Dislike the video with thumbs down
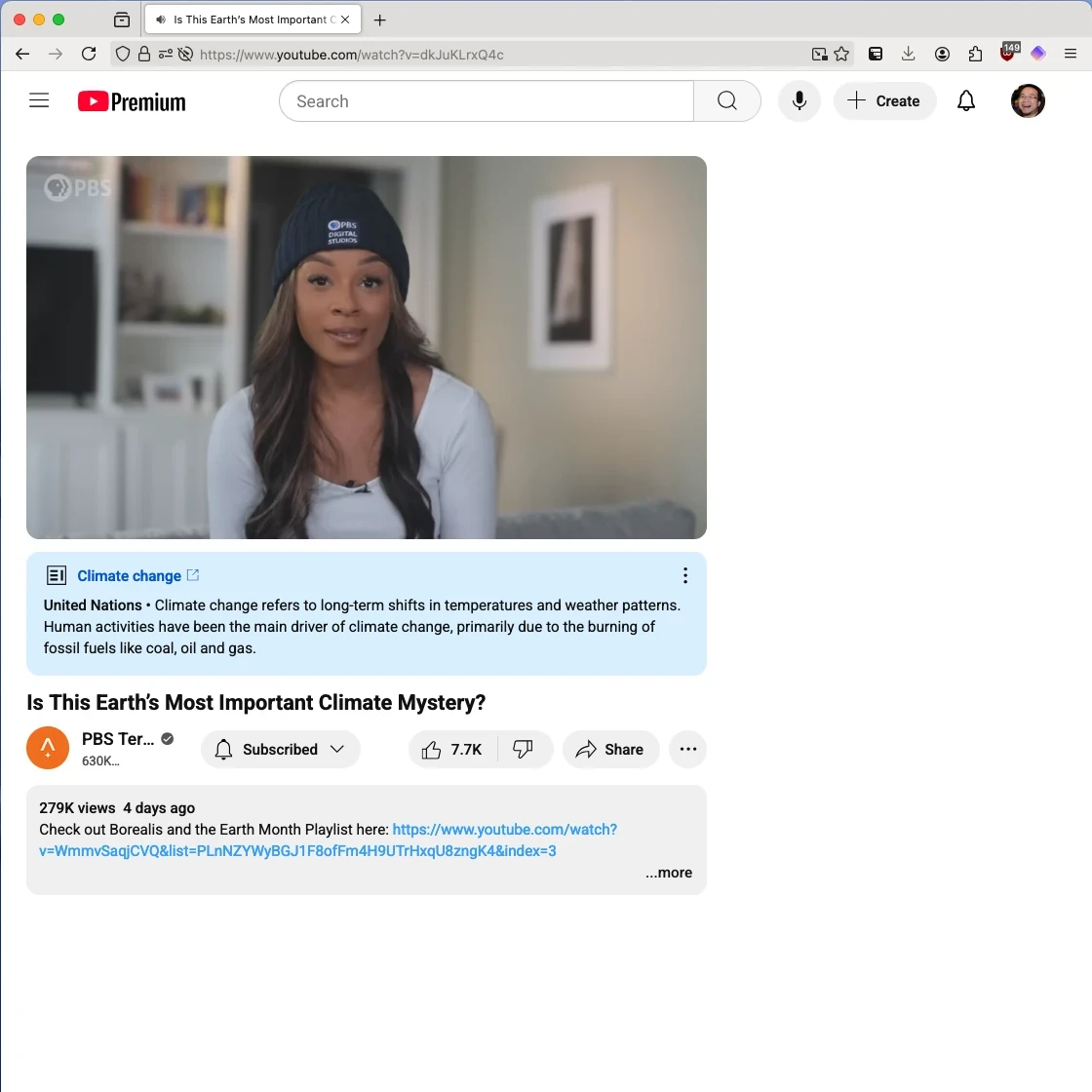The height and width of the screenshot is (1092, 1092). coord(524,749)
